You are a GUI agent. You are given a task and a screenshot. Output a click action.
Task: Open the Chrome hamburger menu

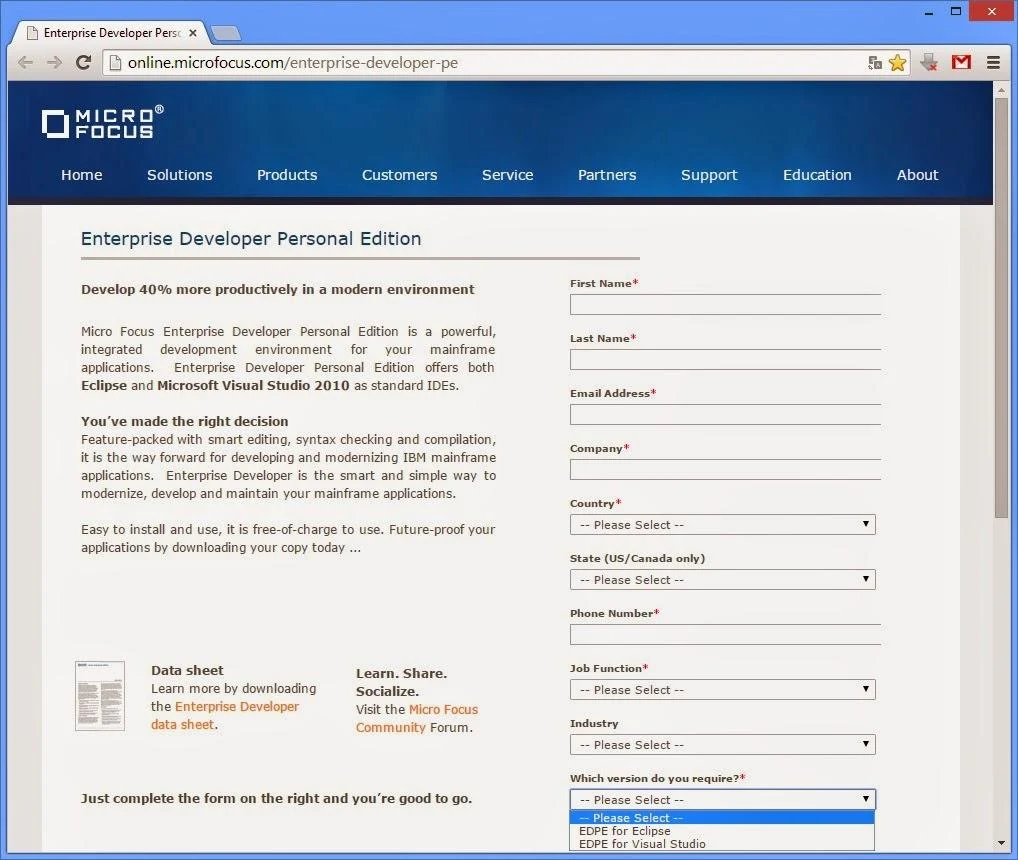click(x=993, y=62)
